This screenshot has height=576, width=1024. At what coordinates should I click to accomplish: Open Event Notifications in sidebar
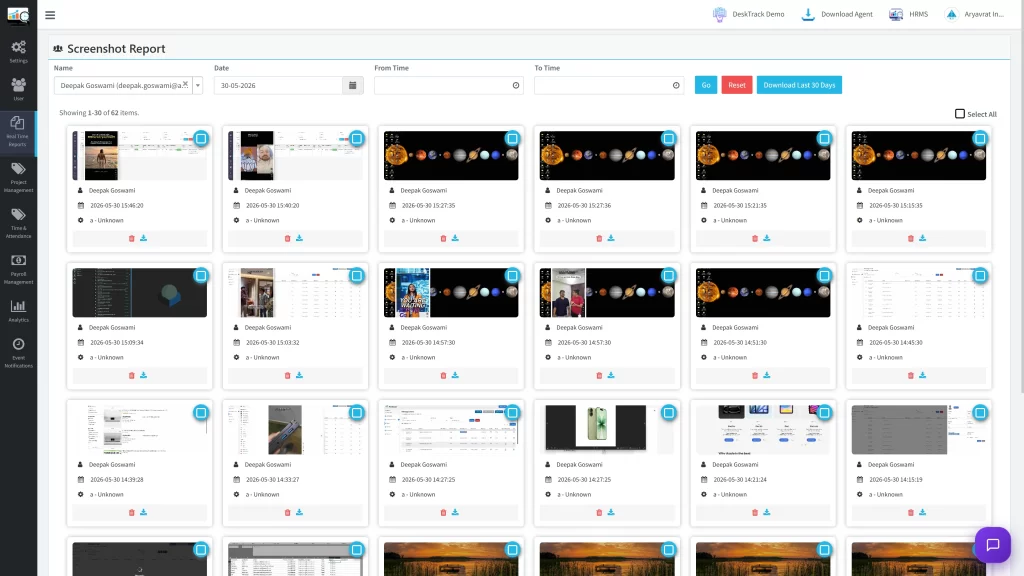[18, 353]
